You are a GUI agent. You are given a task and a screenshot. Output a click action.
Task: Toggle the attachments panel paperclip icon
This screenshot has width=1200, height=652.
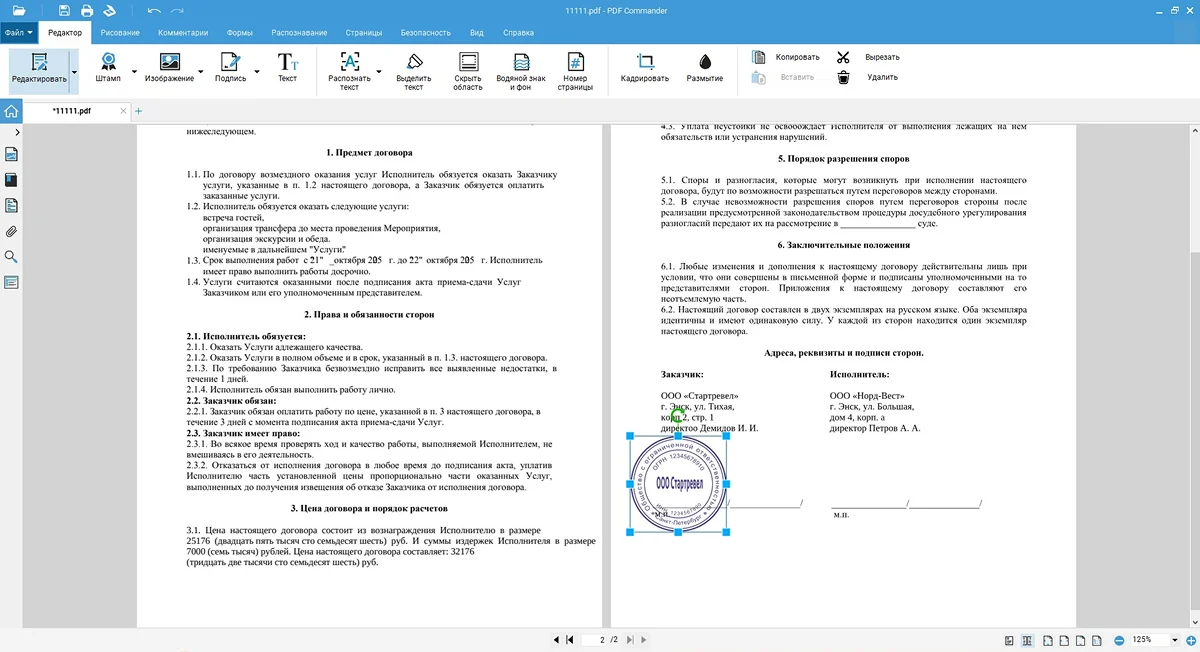[x=12, y=231]
